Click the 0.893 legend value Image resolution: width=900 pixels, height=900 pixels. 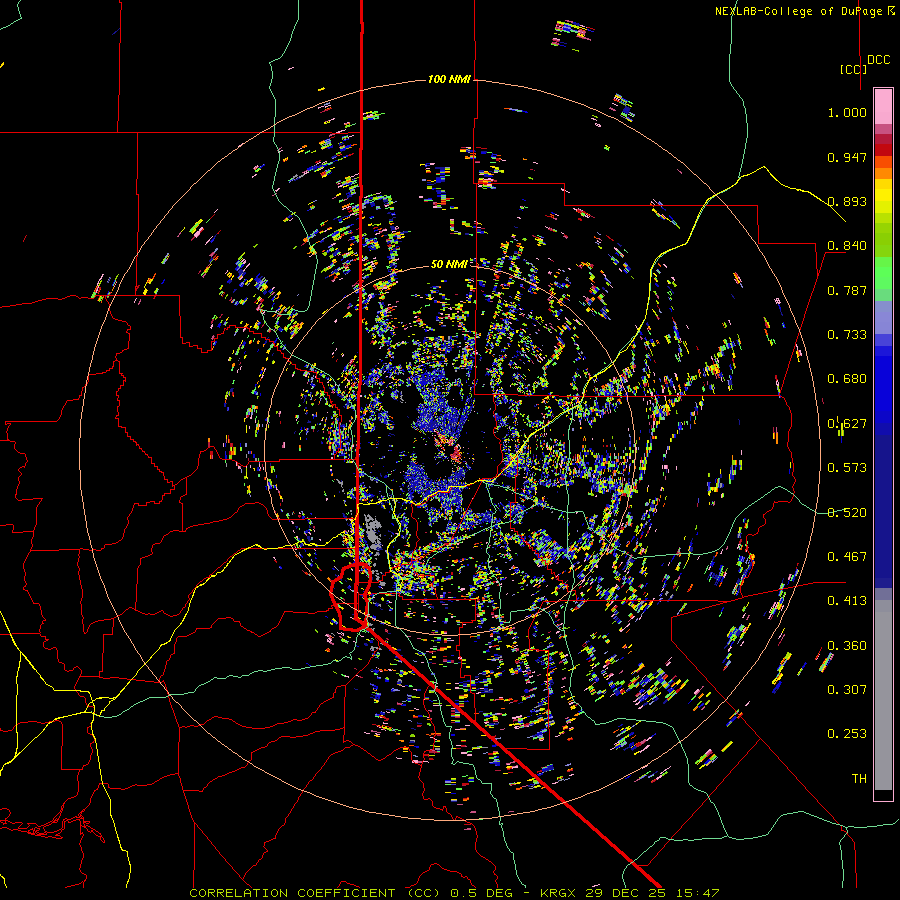point(847,201)
